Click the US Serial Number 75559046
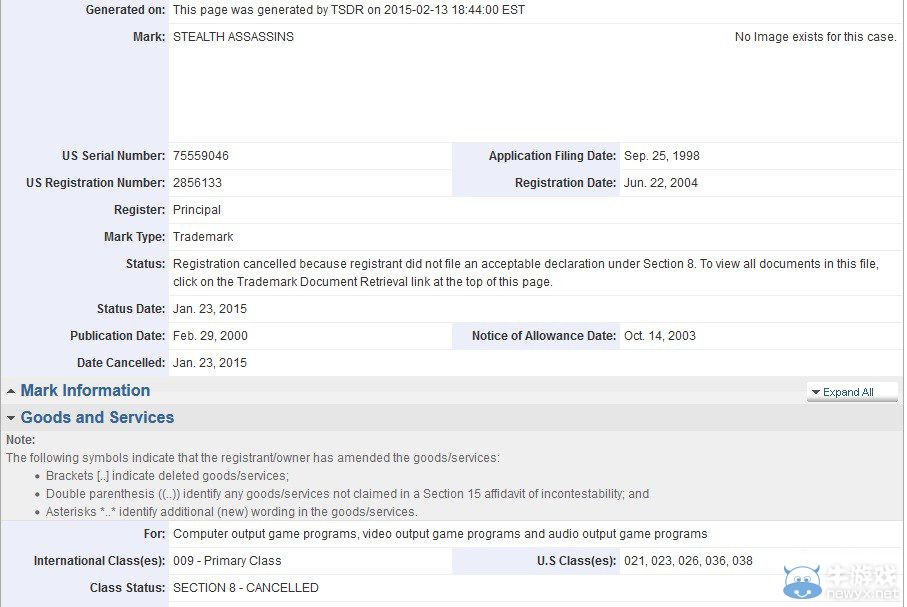 [201, 156]
